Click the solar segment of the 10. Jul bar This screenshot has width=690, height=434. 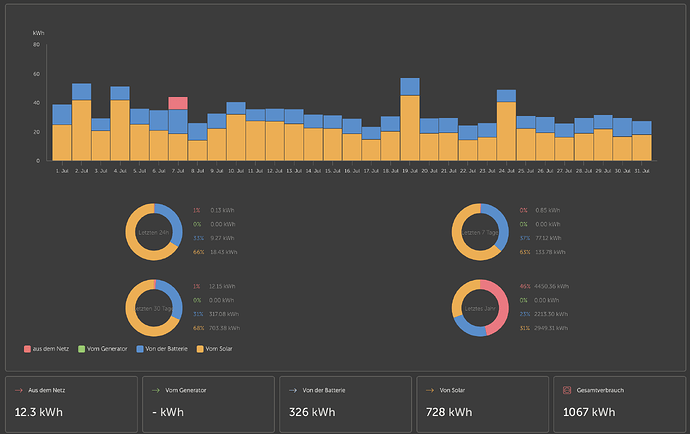coord(236,137)
